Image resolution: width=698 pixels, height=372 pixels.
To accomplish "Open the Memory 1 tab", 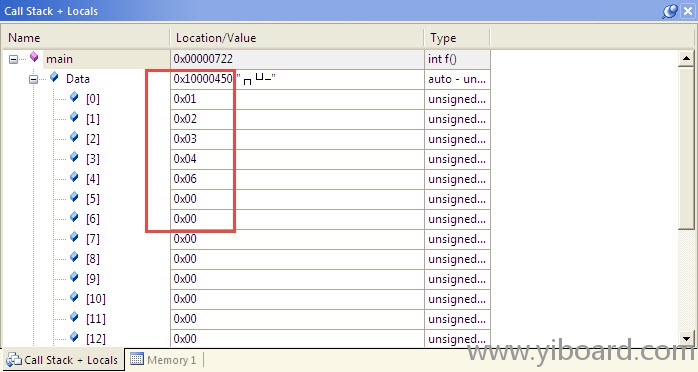I will click(x=164, y=360).
